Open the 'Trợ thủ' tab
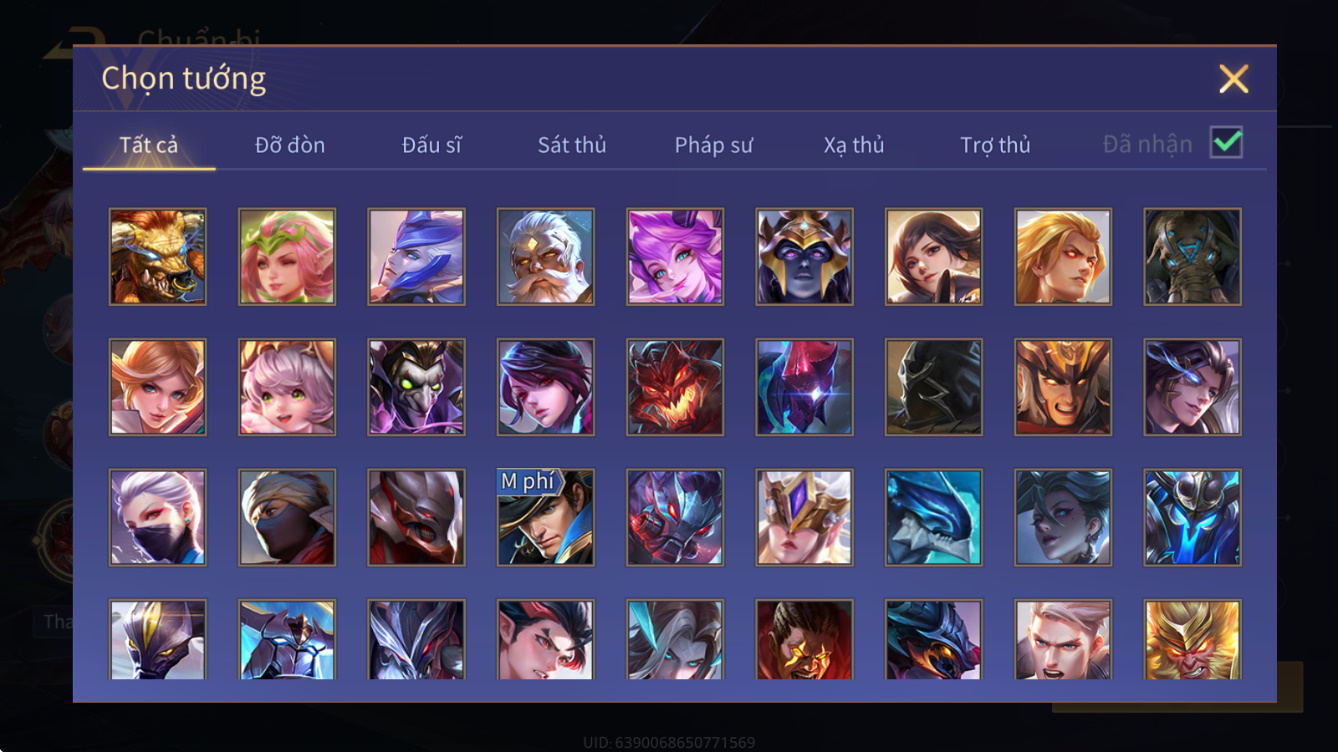The width and height of the screenshot is (1338, 752). pyautogui.click(x=995, y=145)
